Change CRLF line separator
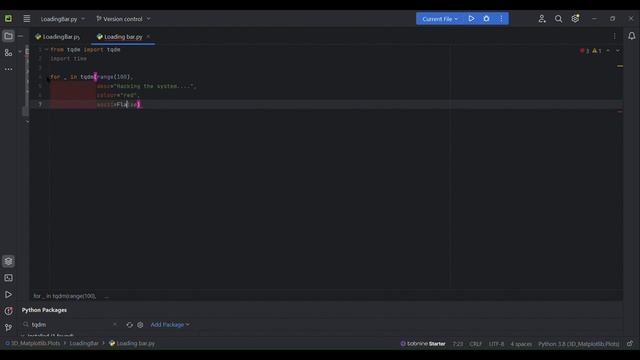This screenshot has height=360, width=640. [476, 344]
